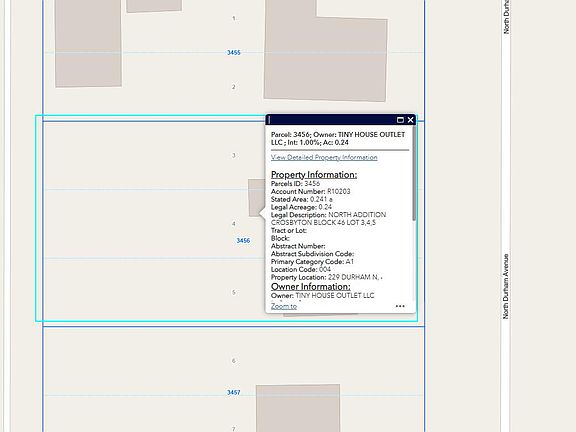
Task: Select the 3457 parcel number label
Action: point(234,392)
